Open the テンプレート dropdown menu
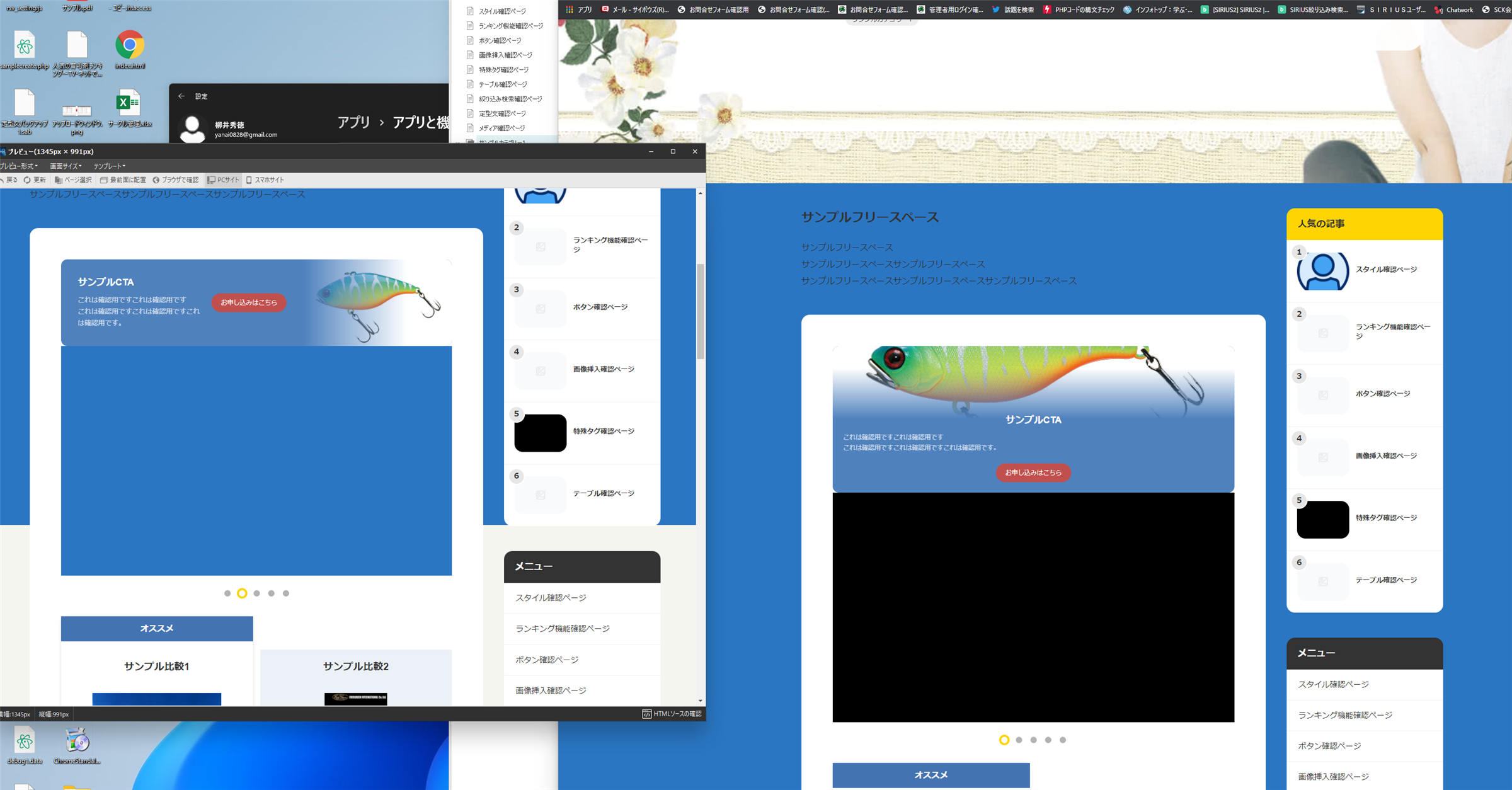 pyautogui.click(x=109, y=166)
